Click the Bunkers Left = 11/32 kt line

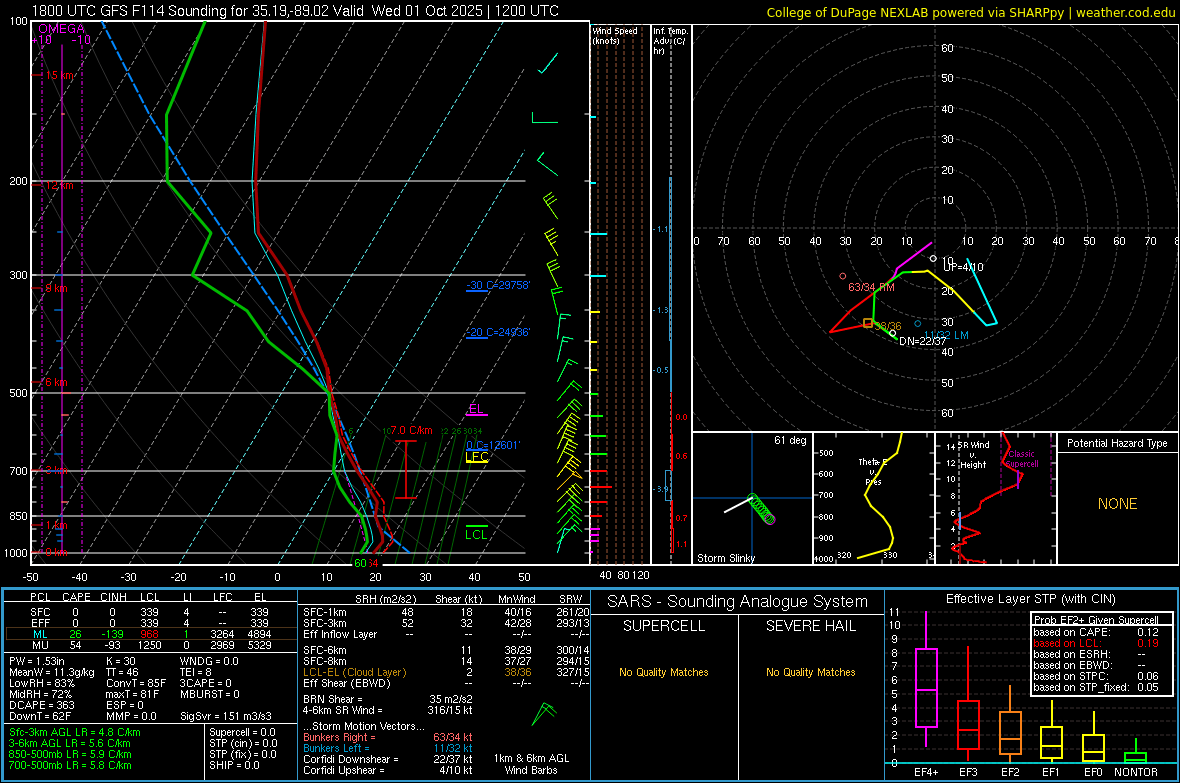click(x=388, y=748)
